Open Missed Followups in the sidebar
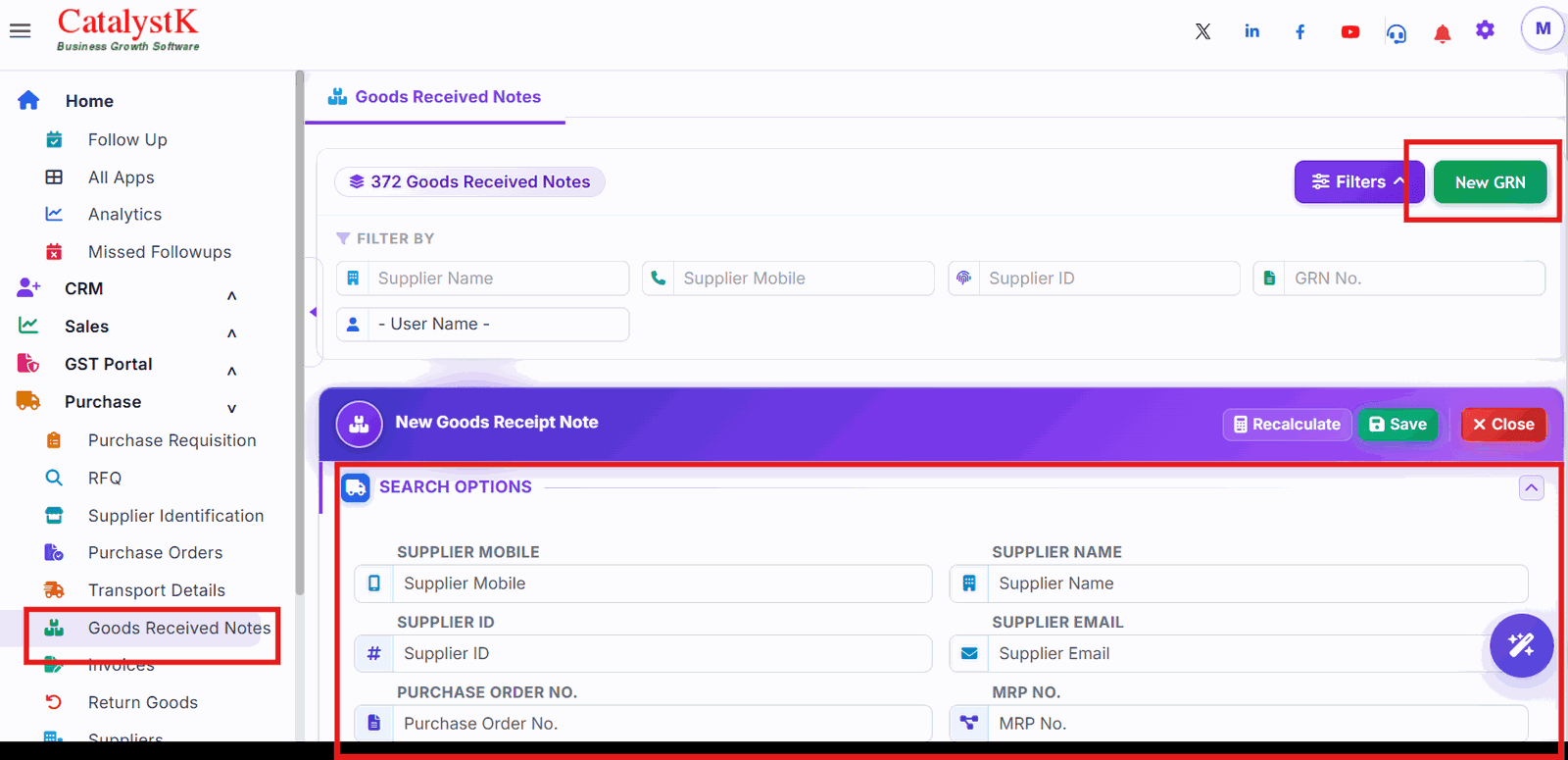Image resolution: width=1568 pixels, height=760 pixels. click(x=160, y=252)
